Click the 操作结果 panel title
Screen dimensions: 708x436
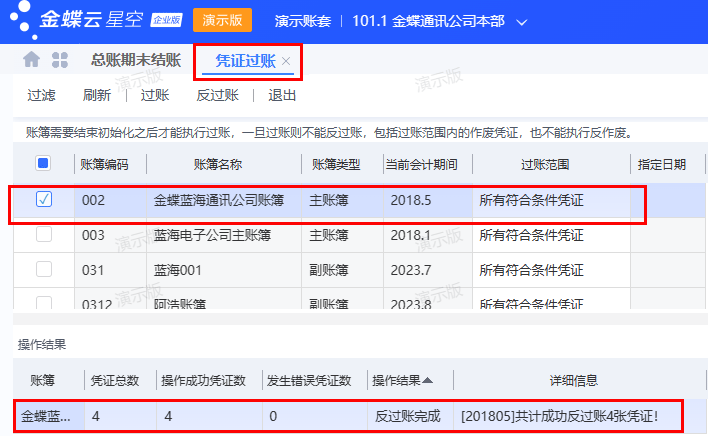42,345
